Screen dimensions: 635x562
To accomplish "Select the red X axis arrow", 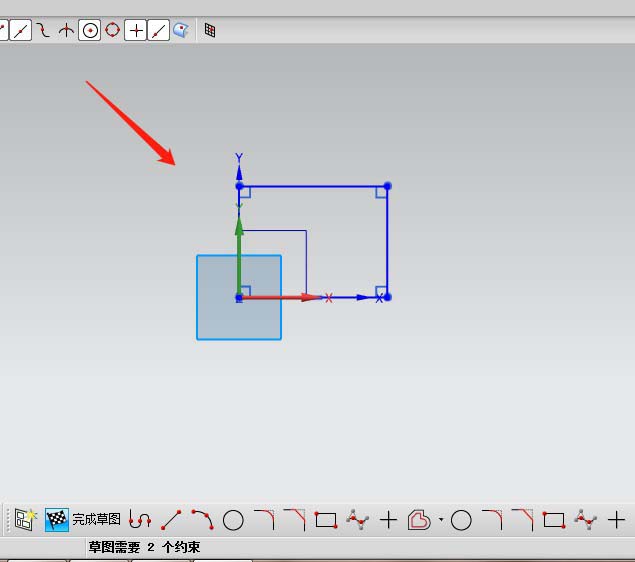I will point(279,298).
